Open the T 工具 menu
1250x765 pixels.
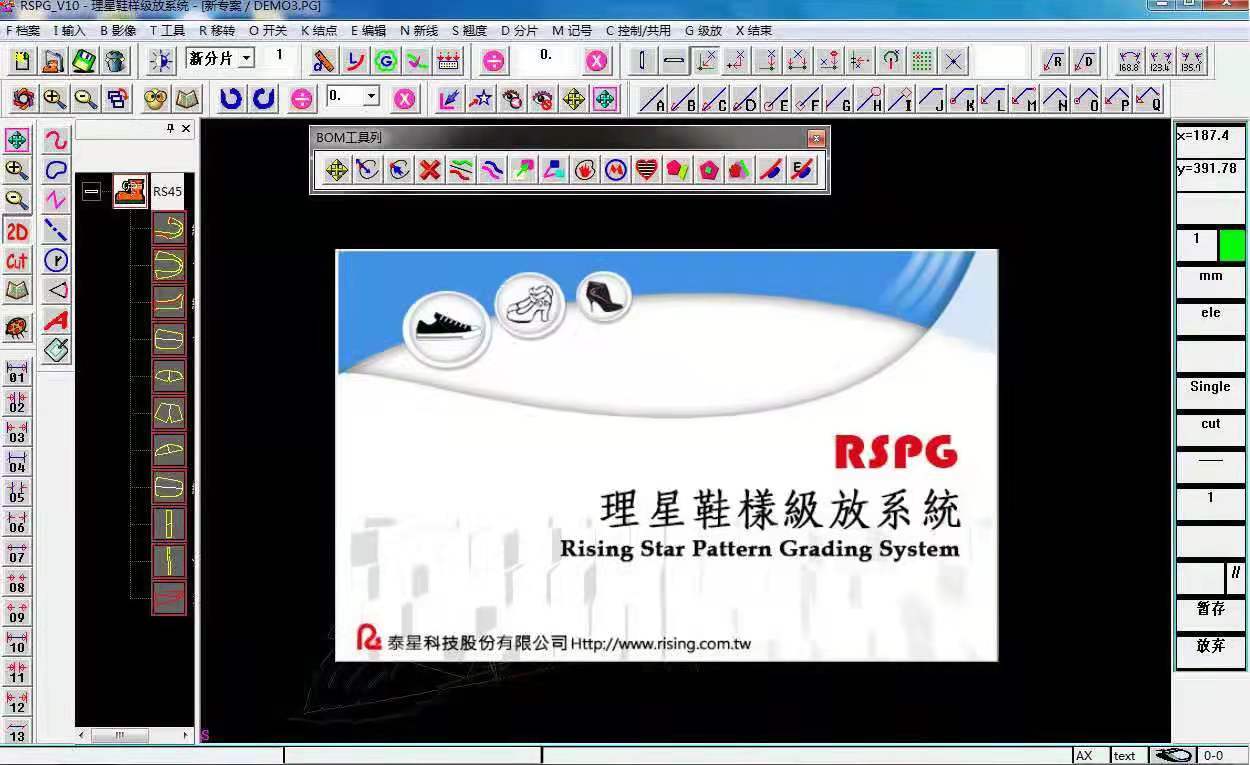pos(167,30)
